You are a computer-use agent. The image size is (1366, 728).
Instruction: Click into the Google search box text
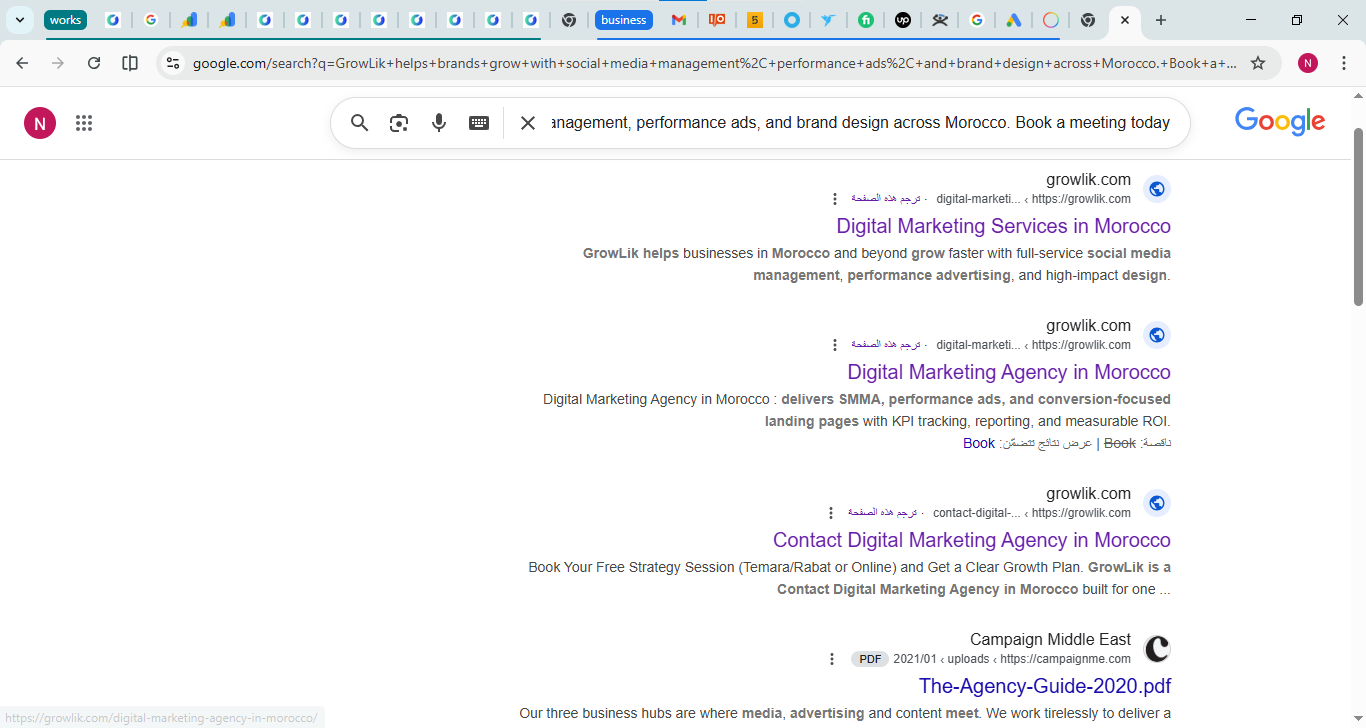point(860,123)
